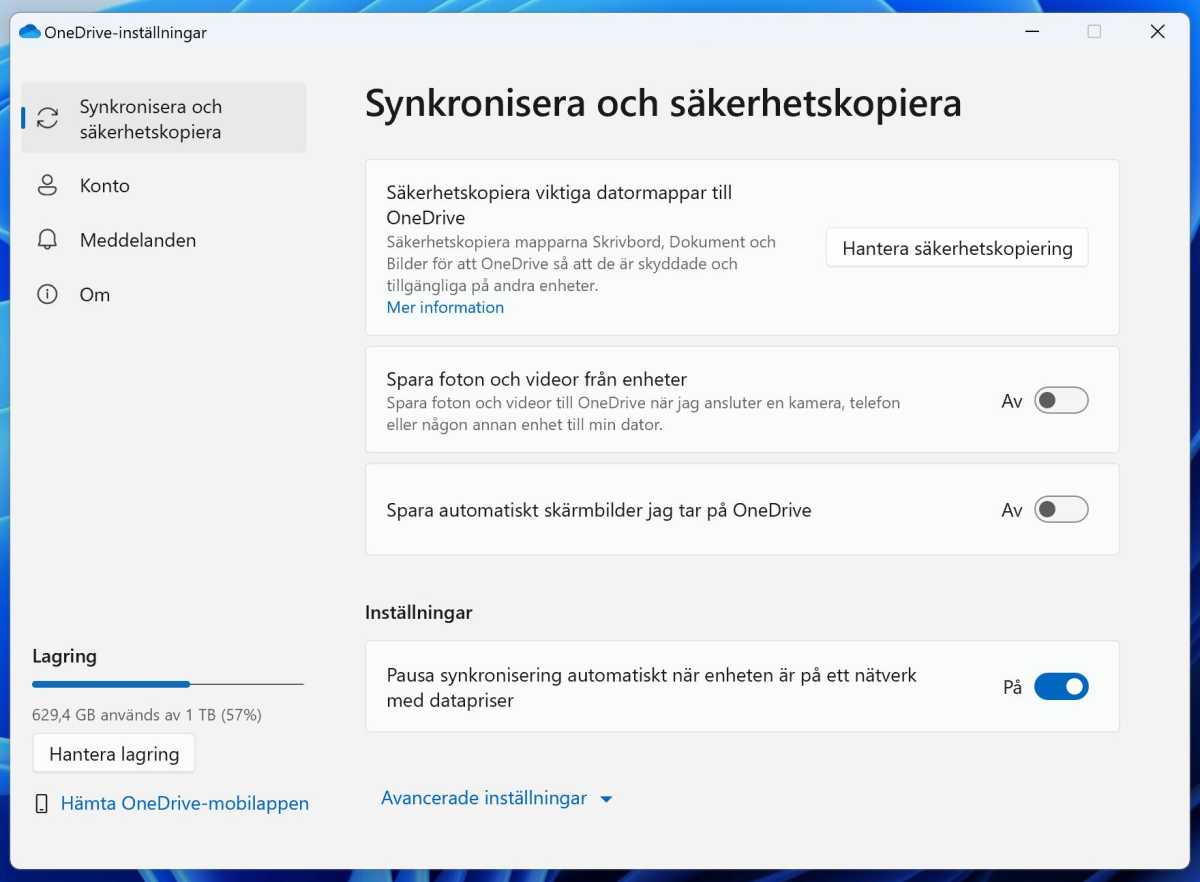Click the phone icon beside mobile app link
This screenshot has width=1200, height=882.
coord(41,804)
